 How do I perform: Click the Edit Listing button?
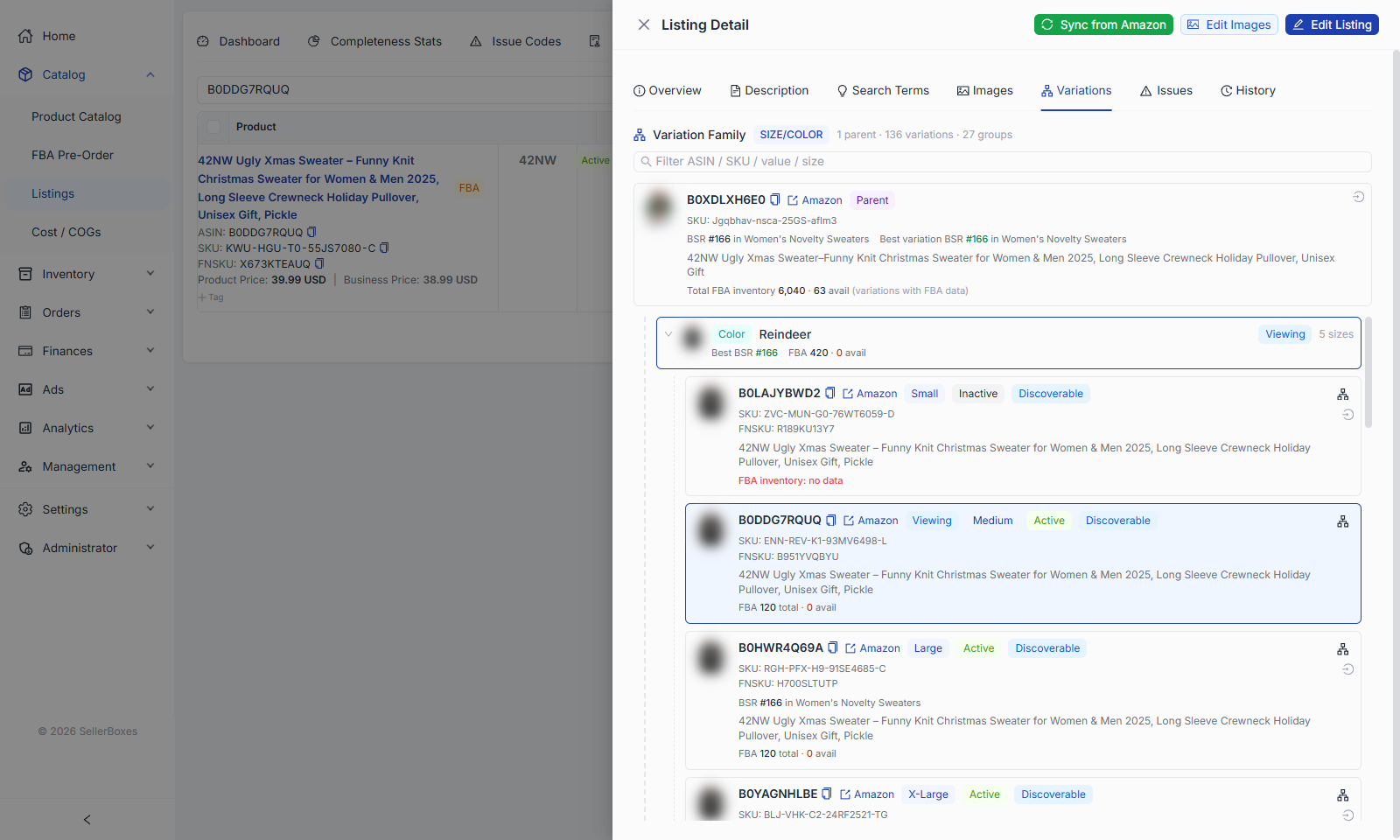tap(1332, 24)
